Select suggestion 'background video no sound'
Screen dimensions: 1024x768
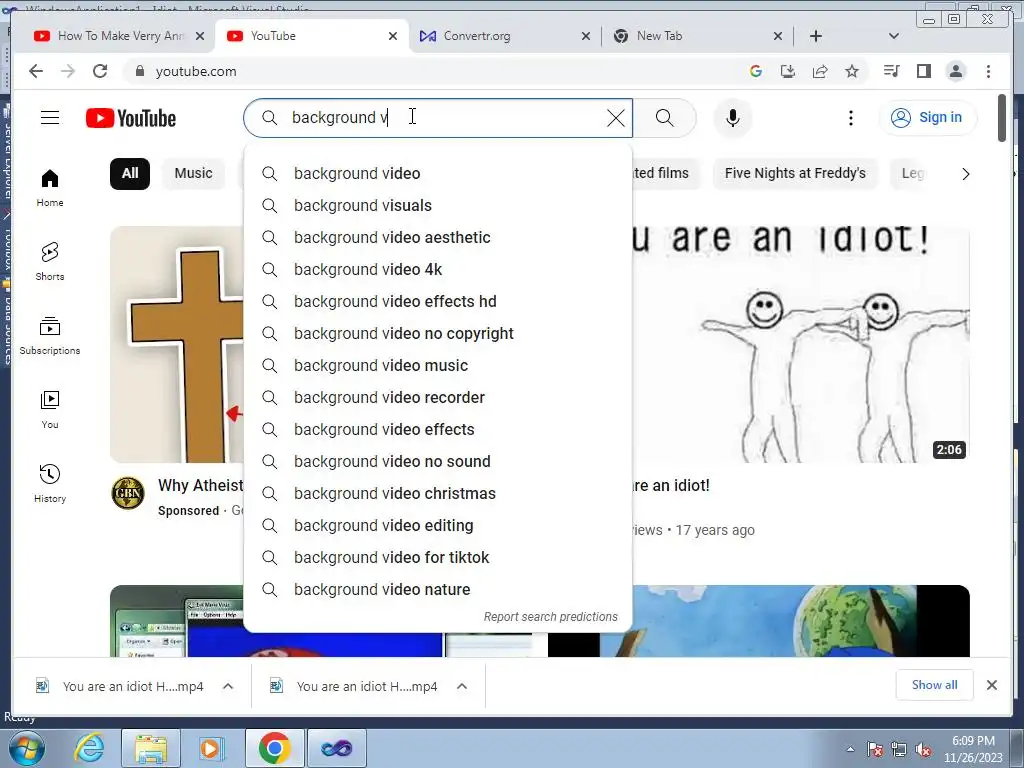pos(438,461)
